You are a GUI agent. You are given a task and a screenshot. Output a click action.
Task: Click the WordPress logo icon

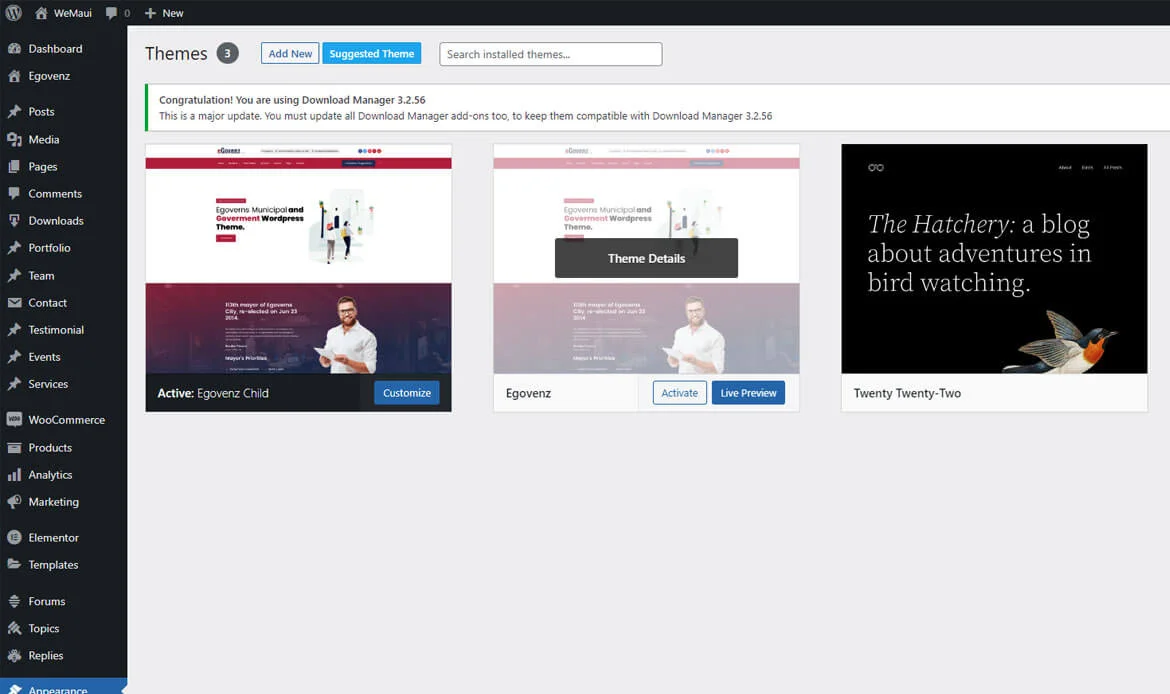13,13
